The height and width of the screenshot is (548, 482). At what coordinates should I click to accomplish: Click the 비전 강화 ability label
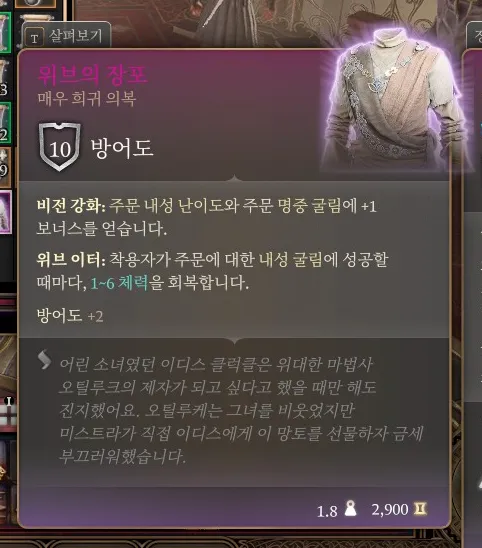[71, 206]
